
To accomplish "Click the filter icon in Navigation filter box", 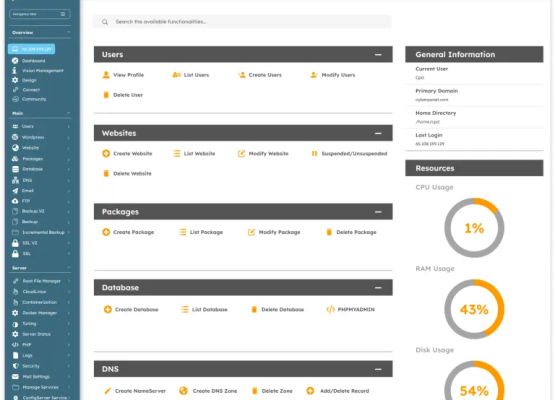I will point(63,14).
